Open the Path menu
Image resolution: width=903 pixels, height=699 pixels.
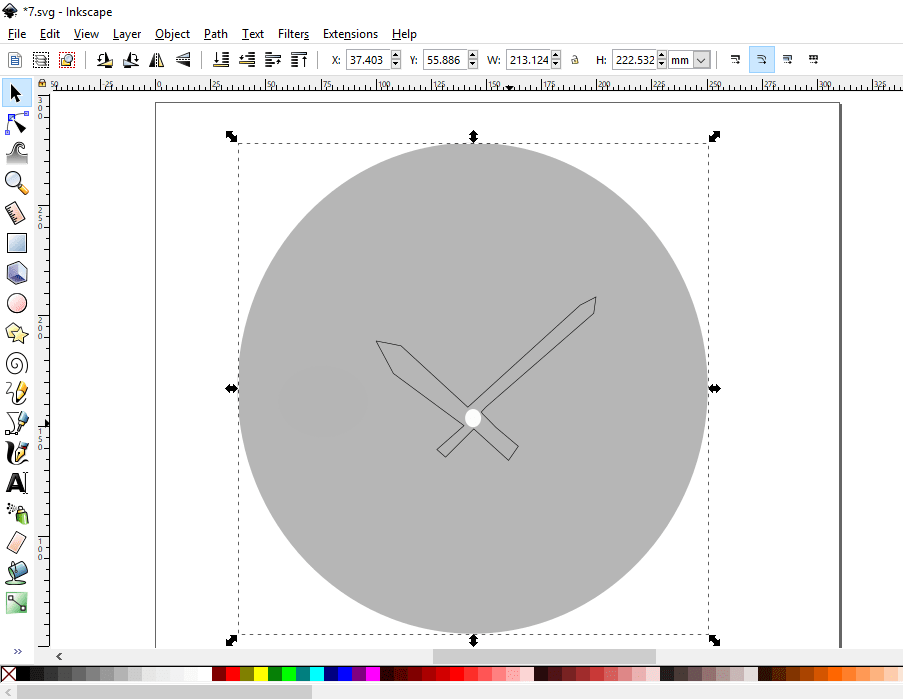tap(215, 34)
